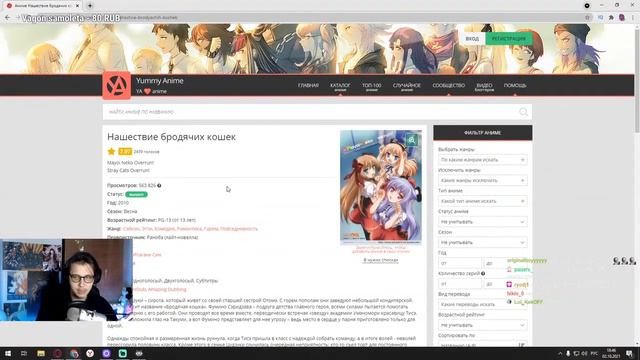Viewport: 640px width, 360px height.
Task: Click the volume icon in system tray
Action: [584, 353]
